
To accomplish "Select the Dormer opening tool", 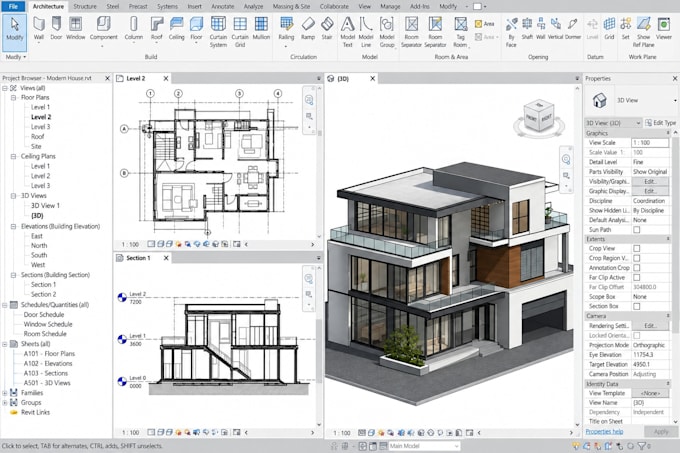I will click(x=573, y=29).
